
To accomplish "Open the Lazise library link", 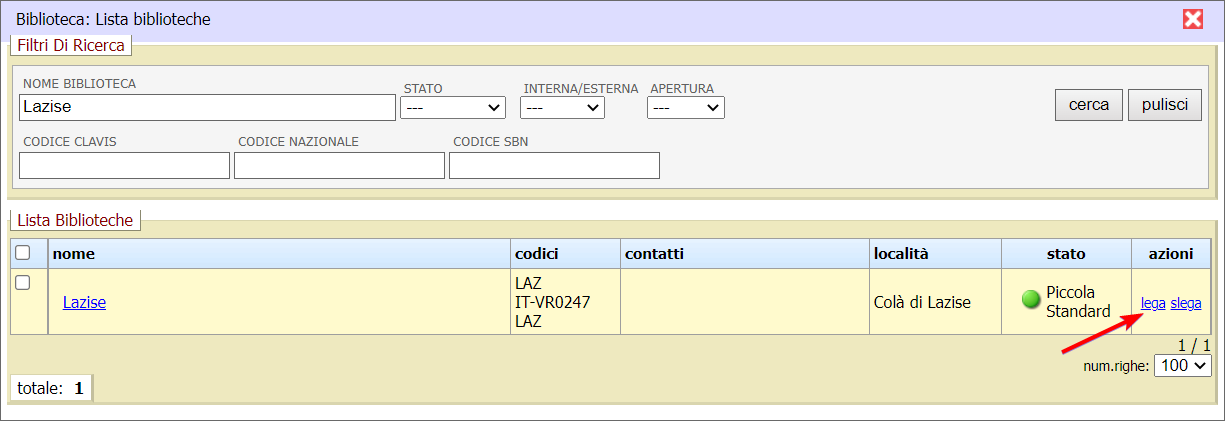I will tap(84, 302).
